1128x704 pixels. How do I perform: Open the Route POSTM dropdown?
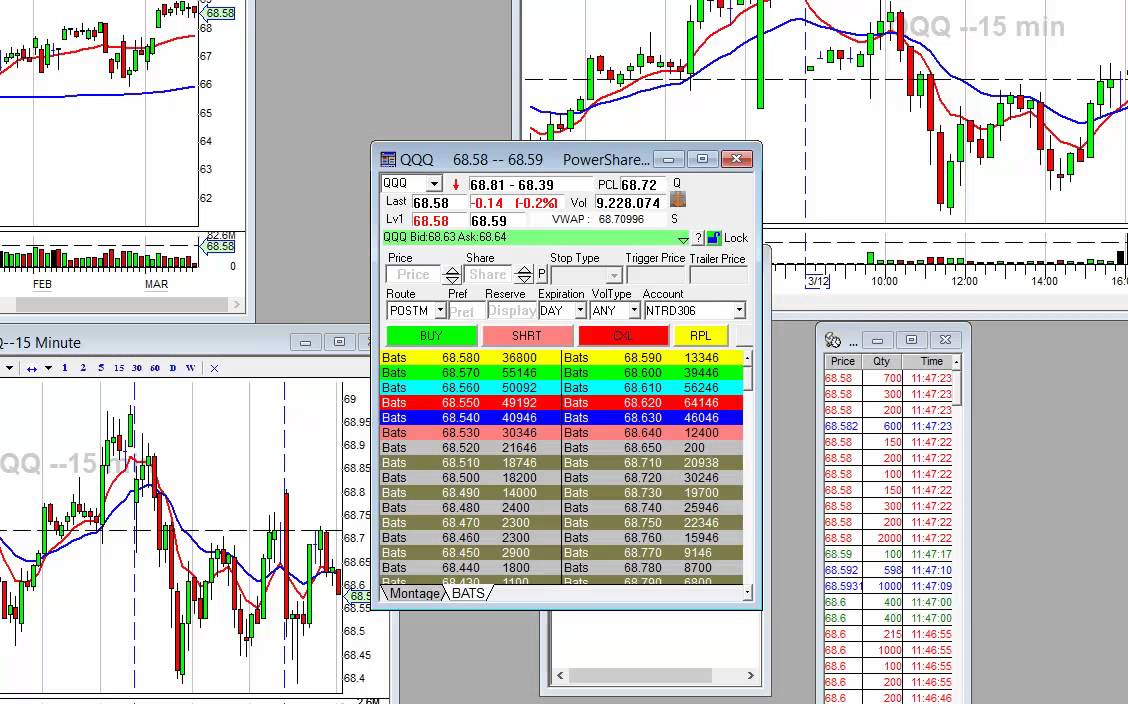click(440, 311)
